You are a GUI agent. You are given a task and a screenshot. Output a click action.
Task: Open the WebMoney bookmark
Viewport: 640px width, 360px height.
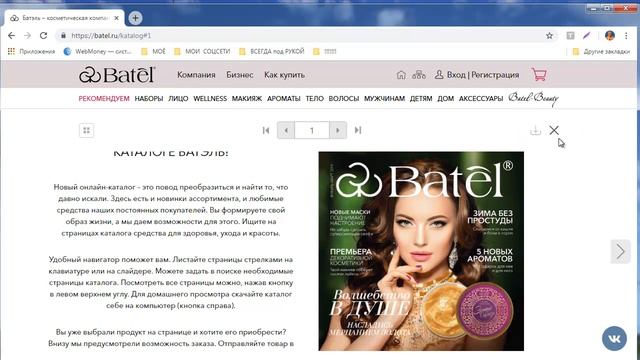tap(98, 51)
